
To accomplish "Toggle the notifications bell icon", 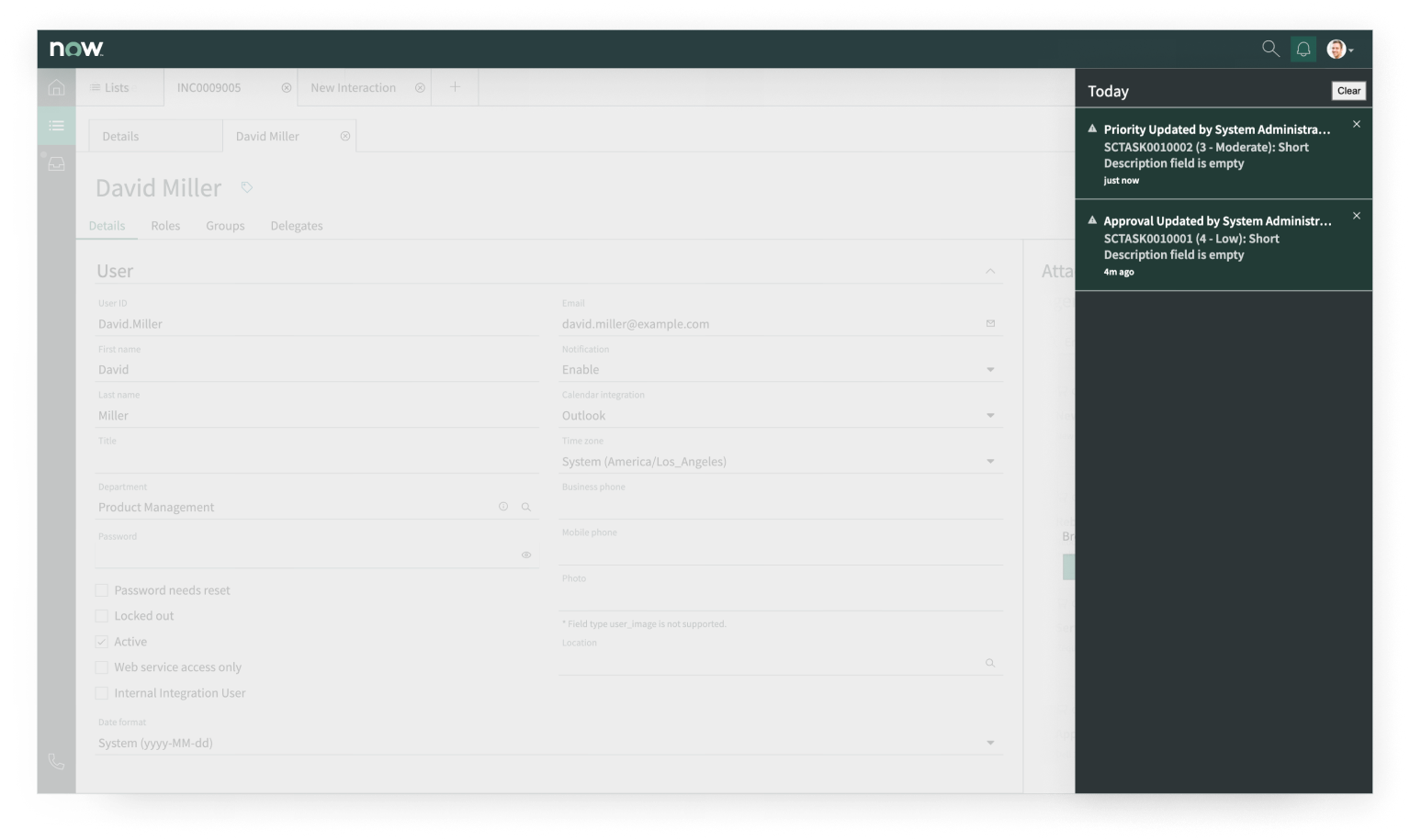I will 1303,49.
